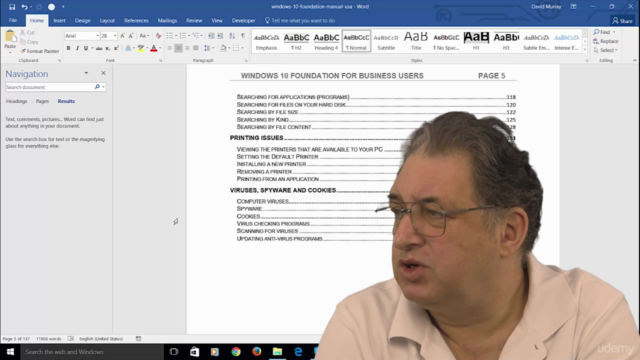Open the font size dropdown showing 28
The height and width of the screenshot is (360, 640).
[x=115, y=36]
